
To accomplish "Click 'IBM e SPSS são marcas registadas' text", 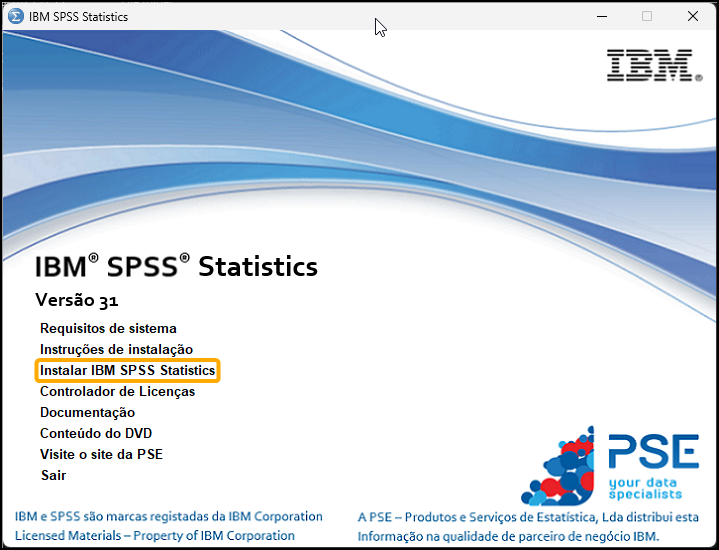I will pos(111,517).
